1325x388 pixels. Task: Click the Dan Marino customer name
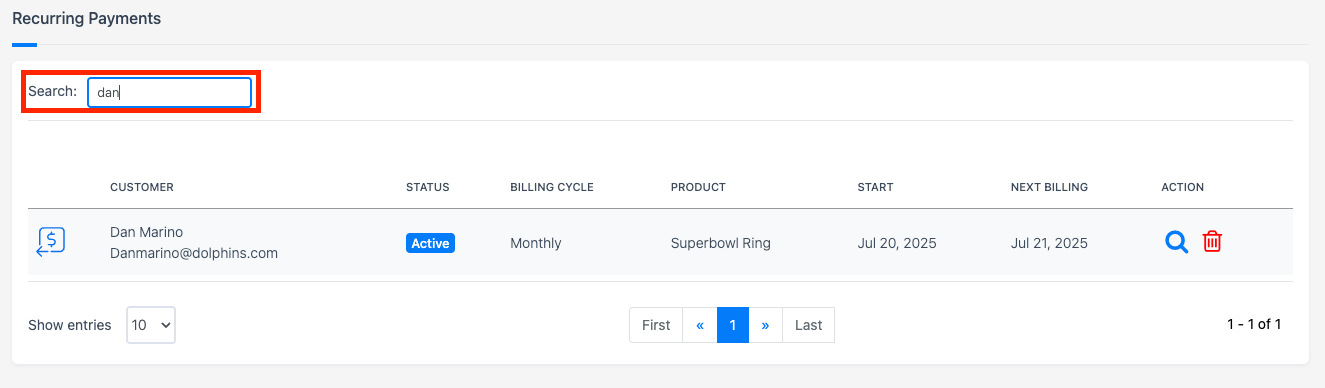pyautogui.click(x=146, y=232)
